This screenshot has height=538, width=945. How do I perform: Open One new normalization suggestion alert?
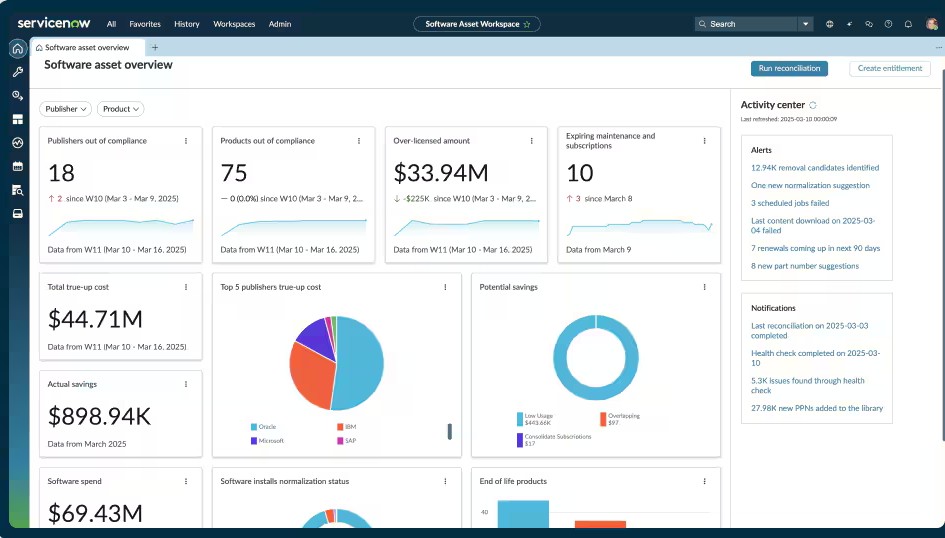[811, 186]
